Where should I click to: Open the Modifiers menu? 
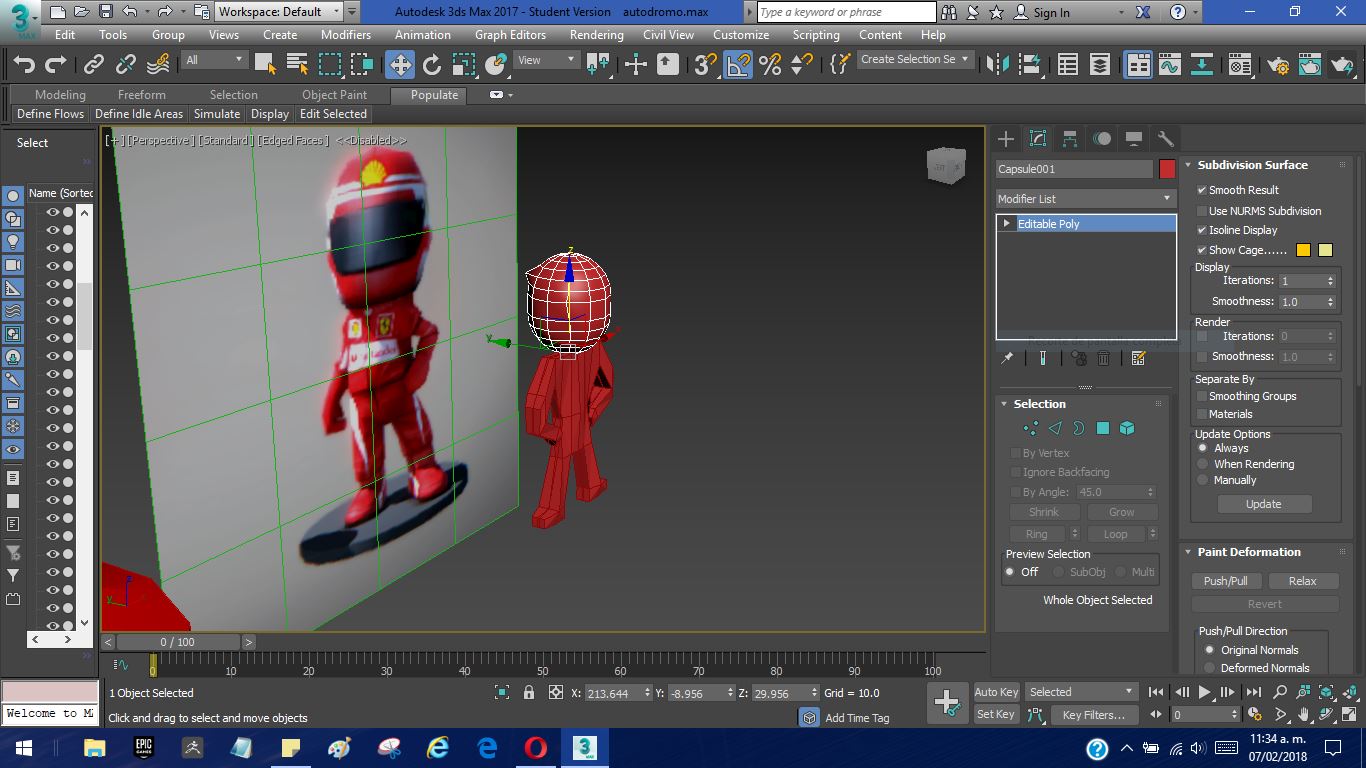(x=346, y=34)
